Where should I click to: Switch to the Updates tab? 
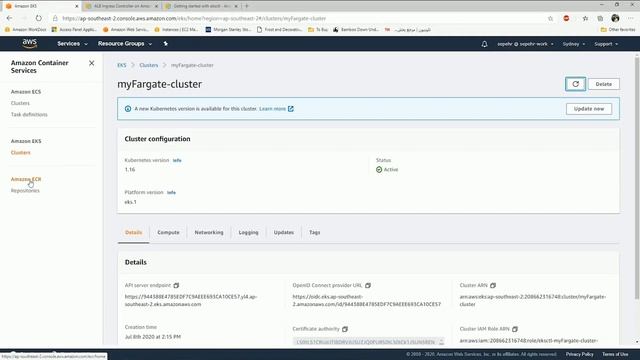point(284,233)
